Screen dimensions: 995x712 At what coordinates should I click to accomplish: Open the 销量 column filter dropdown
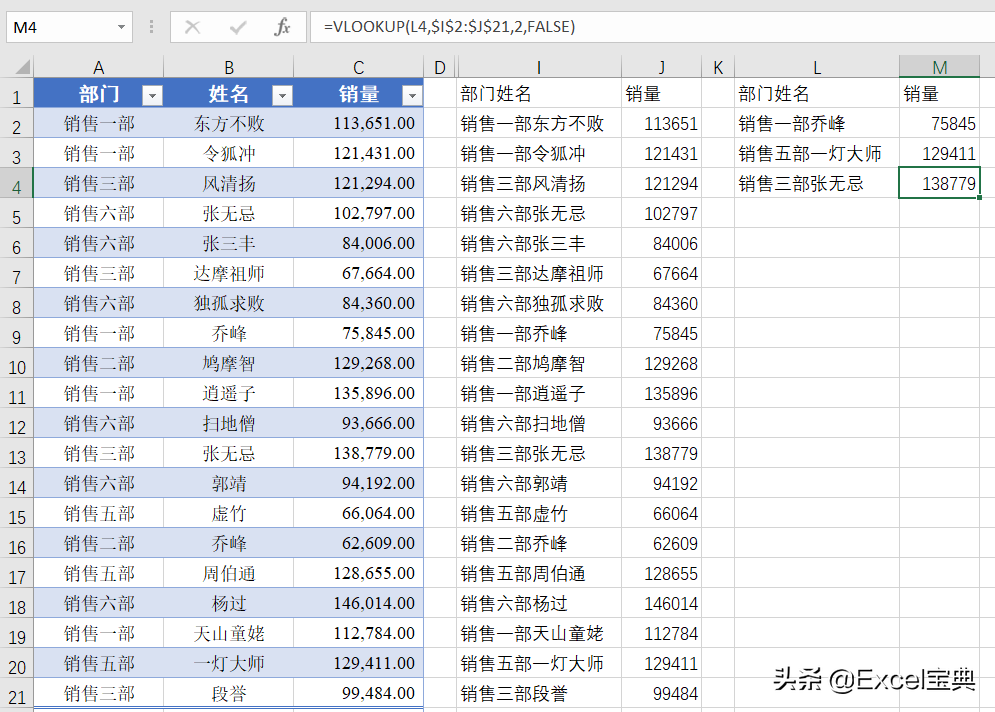412,95
